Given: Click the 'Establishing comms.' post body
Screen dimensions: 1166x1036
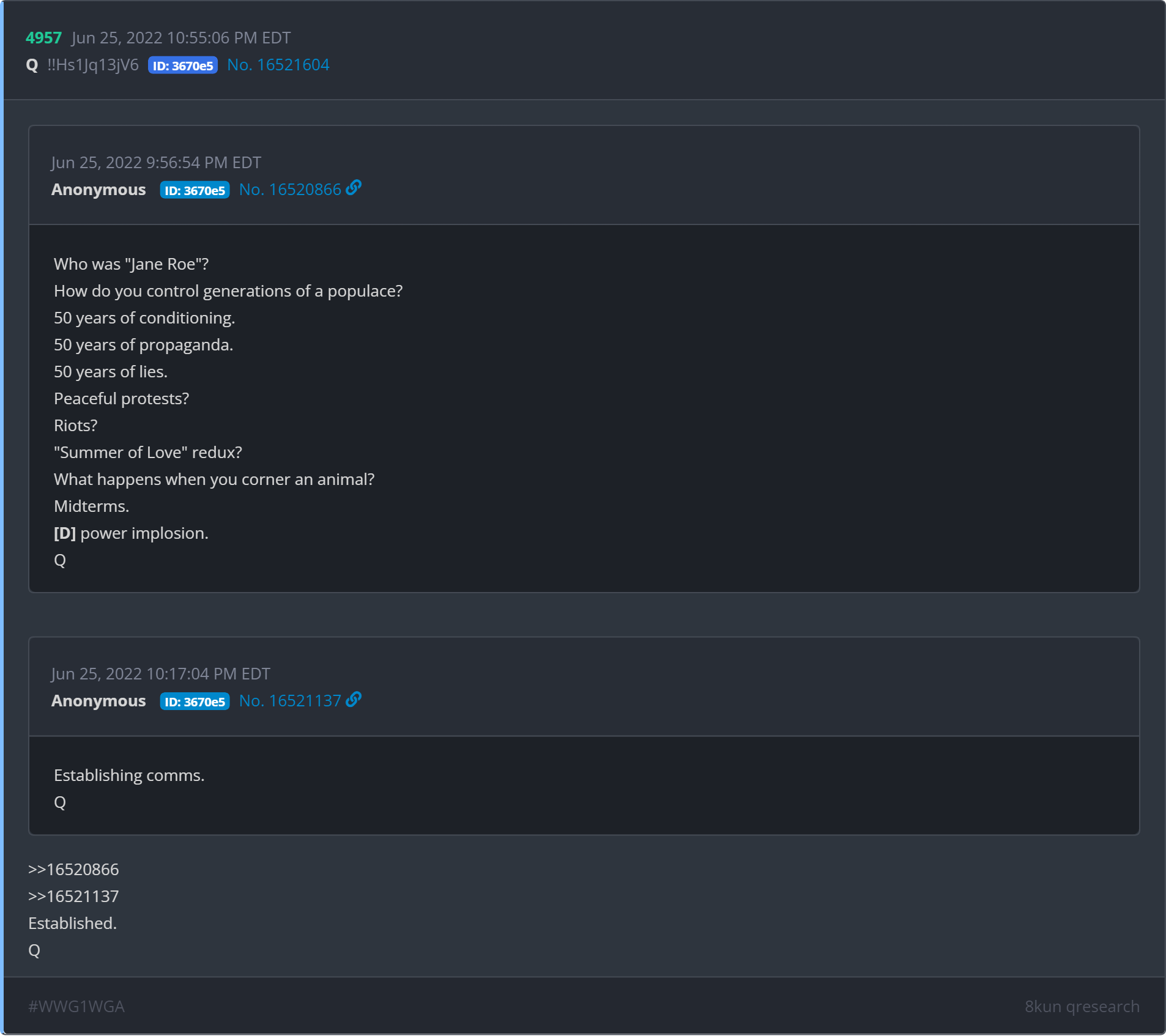Looking at the screenshot, I should click(129, 775).
